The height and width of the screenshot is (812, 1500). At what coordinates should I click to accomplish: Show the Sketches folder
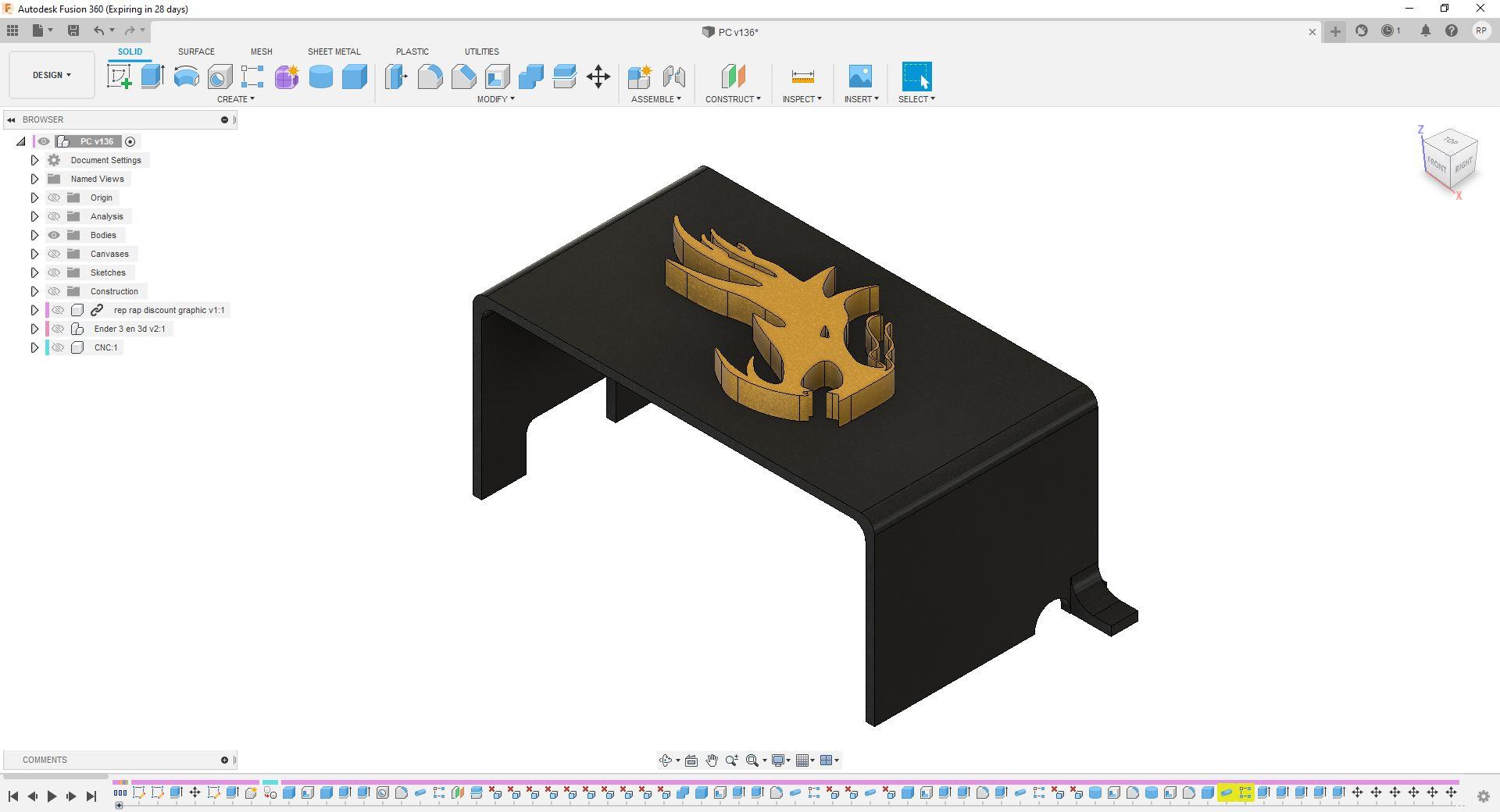click(54, 272)
